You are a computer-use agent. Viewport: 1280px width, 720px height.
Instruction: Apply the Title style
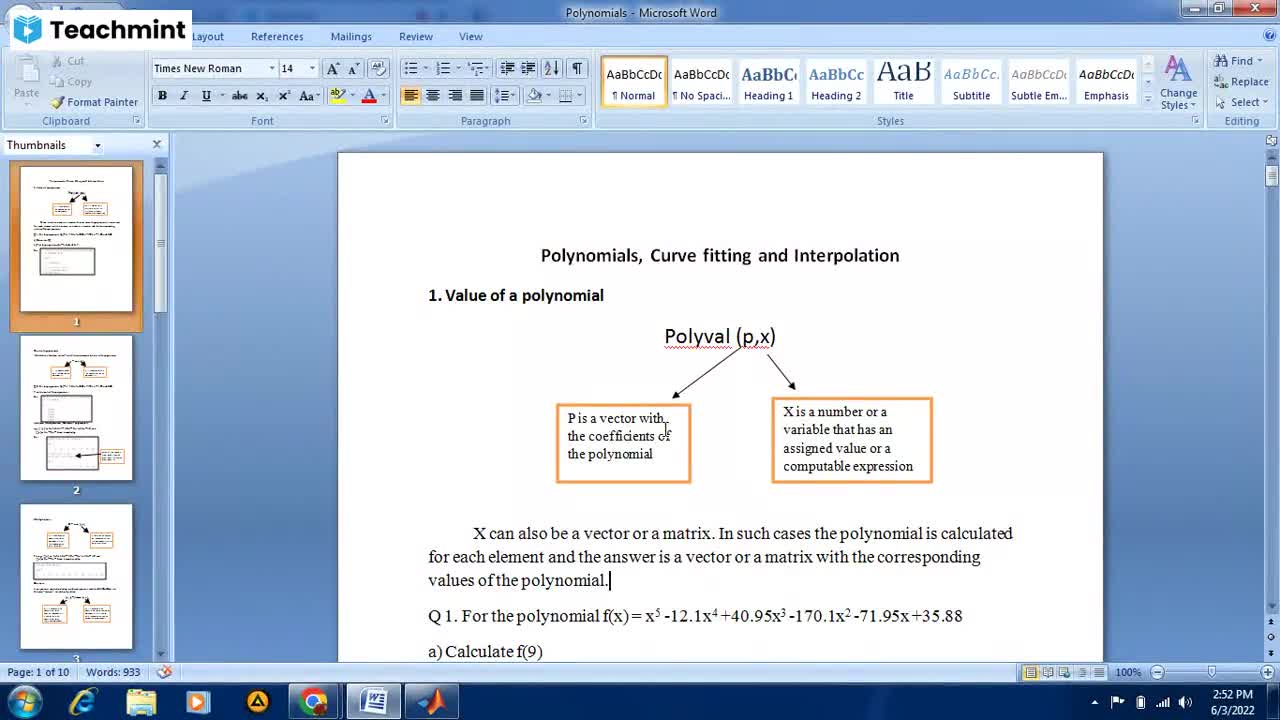pyautogui.click(x=904, y=81)
